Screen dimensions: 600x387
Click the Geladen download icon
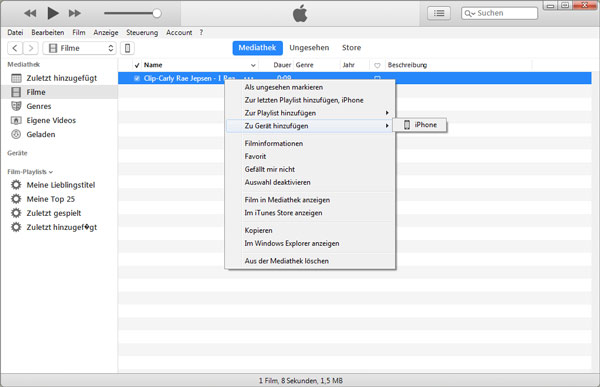[16, 134]
